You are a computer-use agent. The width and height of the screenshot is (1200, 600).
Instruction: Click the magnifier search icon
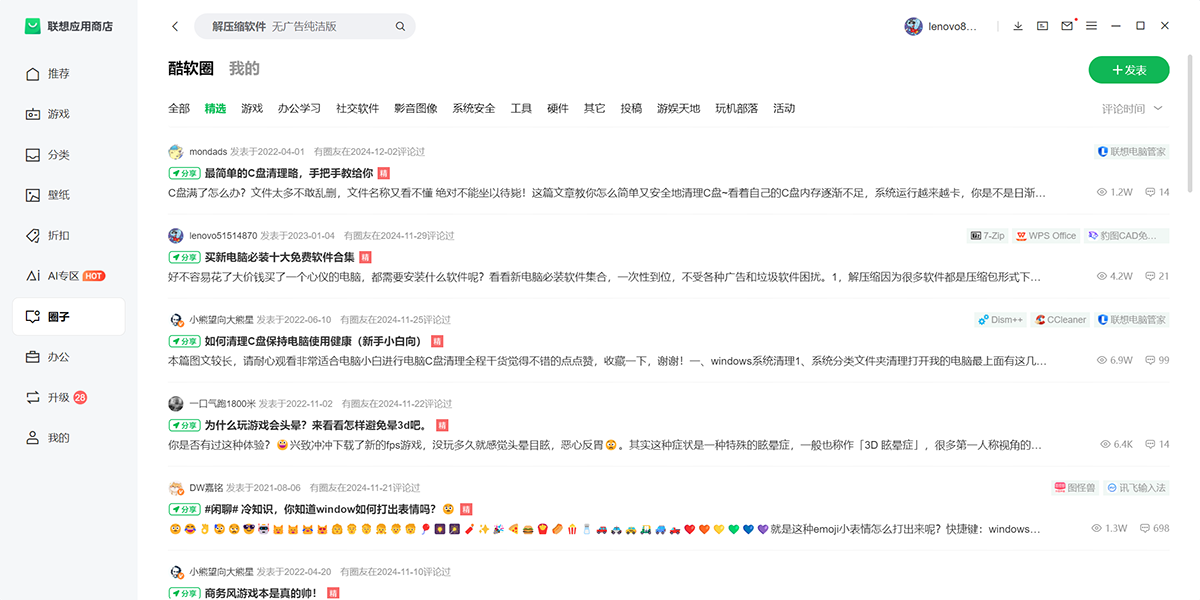click(400, 27)
